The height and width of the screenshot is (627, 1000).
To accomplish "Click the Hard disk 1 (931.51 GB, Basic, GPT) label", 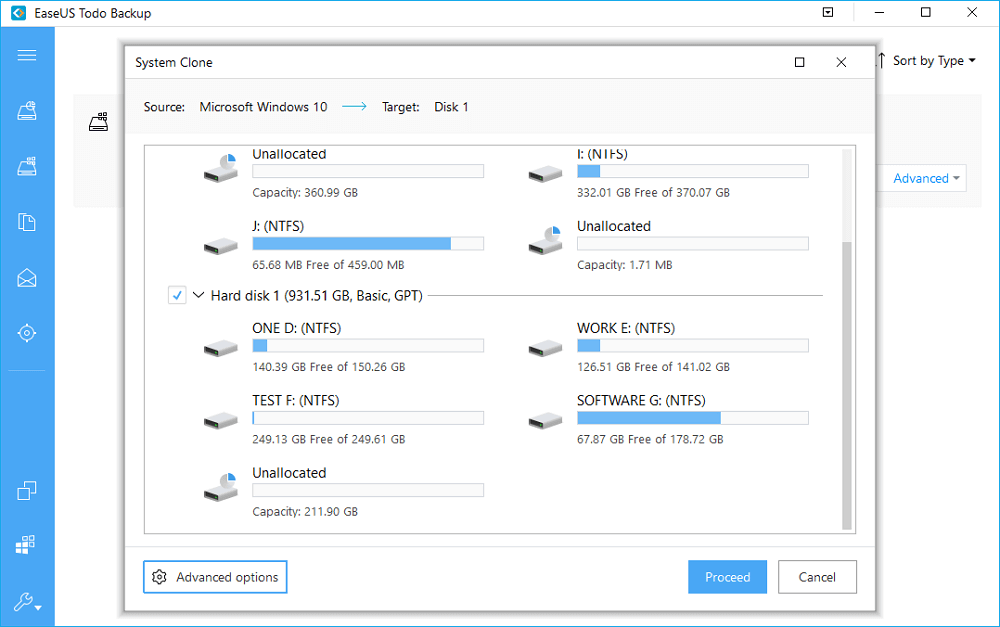I will (316, 296).
